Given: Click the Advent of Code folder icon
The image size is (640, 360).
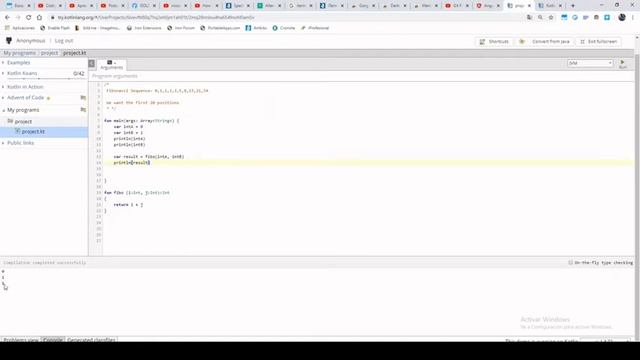Looking at the screenshot, I should point(83,98).
